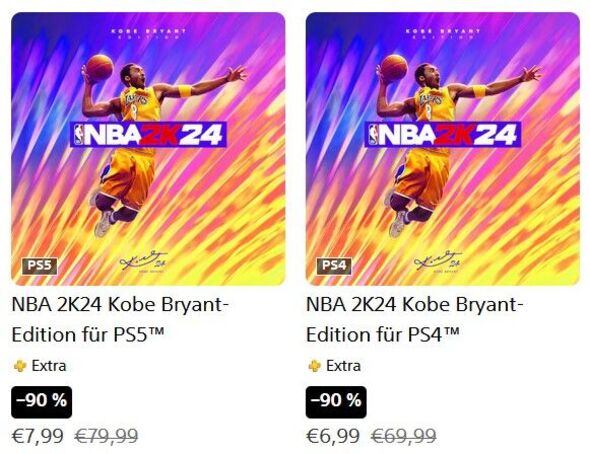Click the crossed-out €69,99 original price

click(403, 436)
